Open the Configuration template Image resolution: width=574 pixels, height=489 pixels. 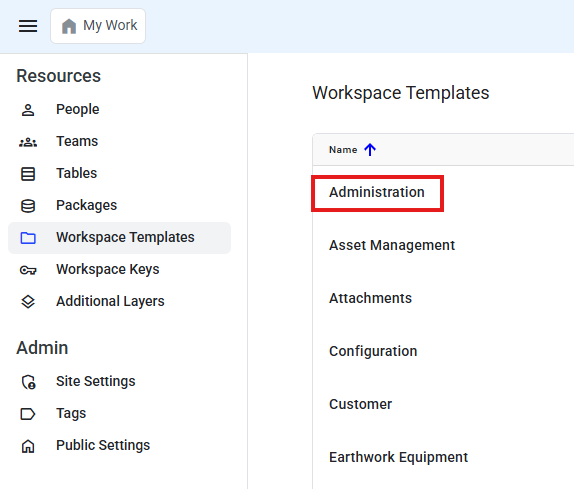click(373, 351)
